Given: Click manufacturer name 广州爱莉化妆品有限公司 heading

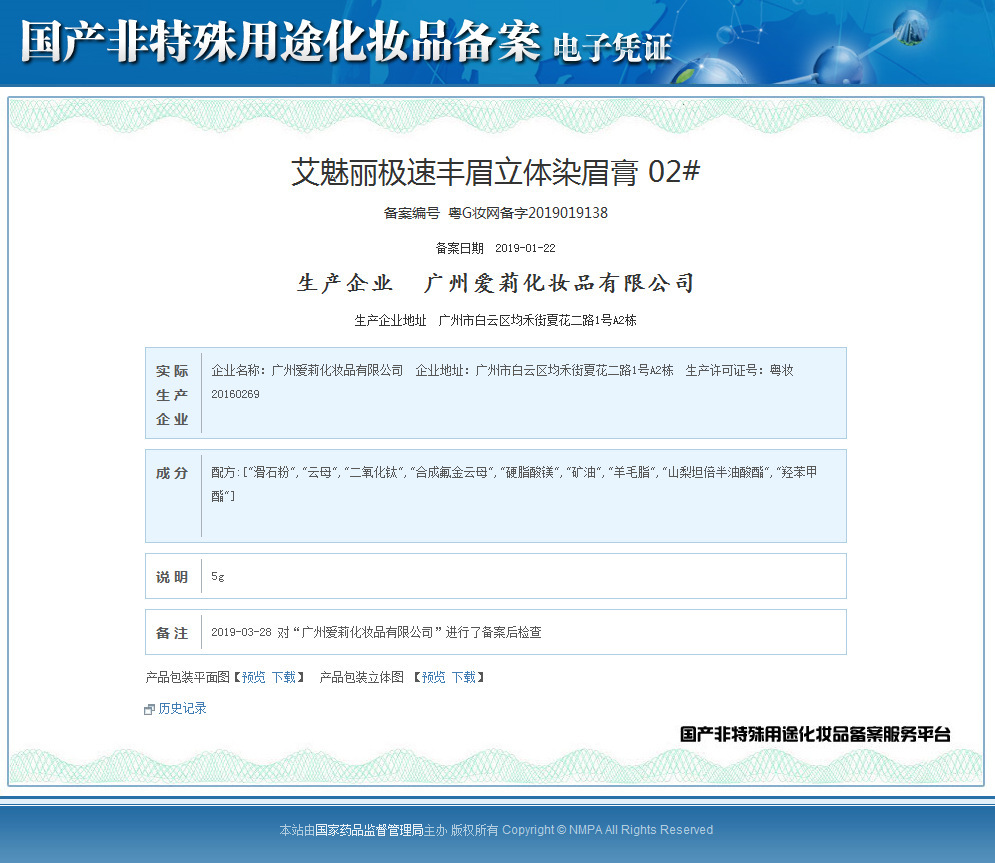Looking at the screenshot, I should (559, 283).
